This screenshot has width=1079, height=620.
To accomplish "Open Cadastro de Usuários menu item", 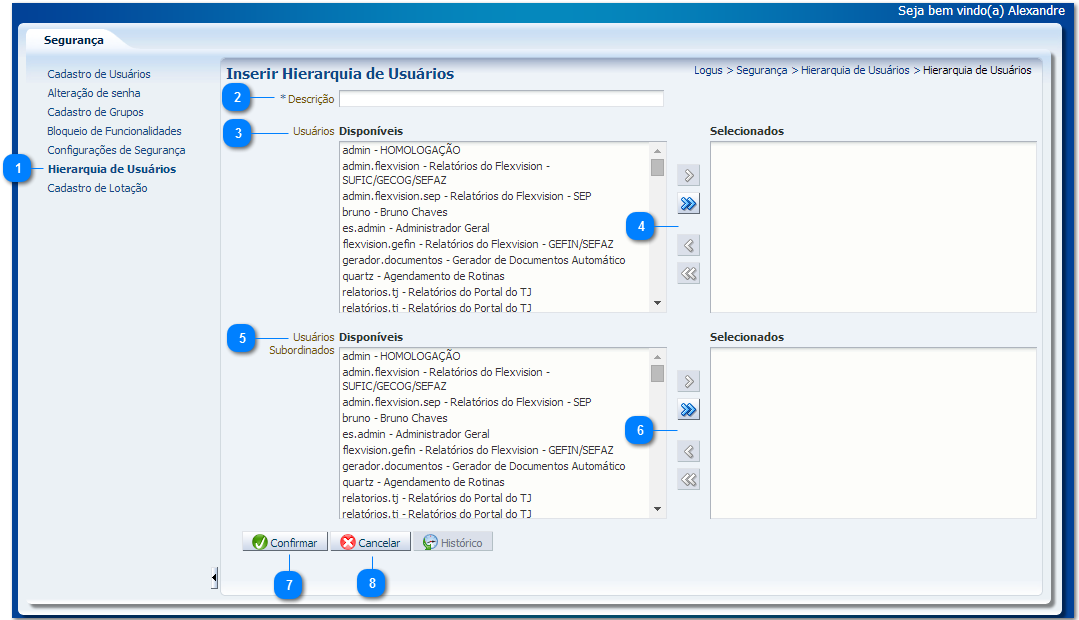I will tap(99, 74).
